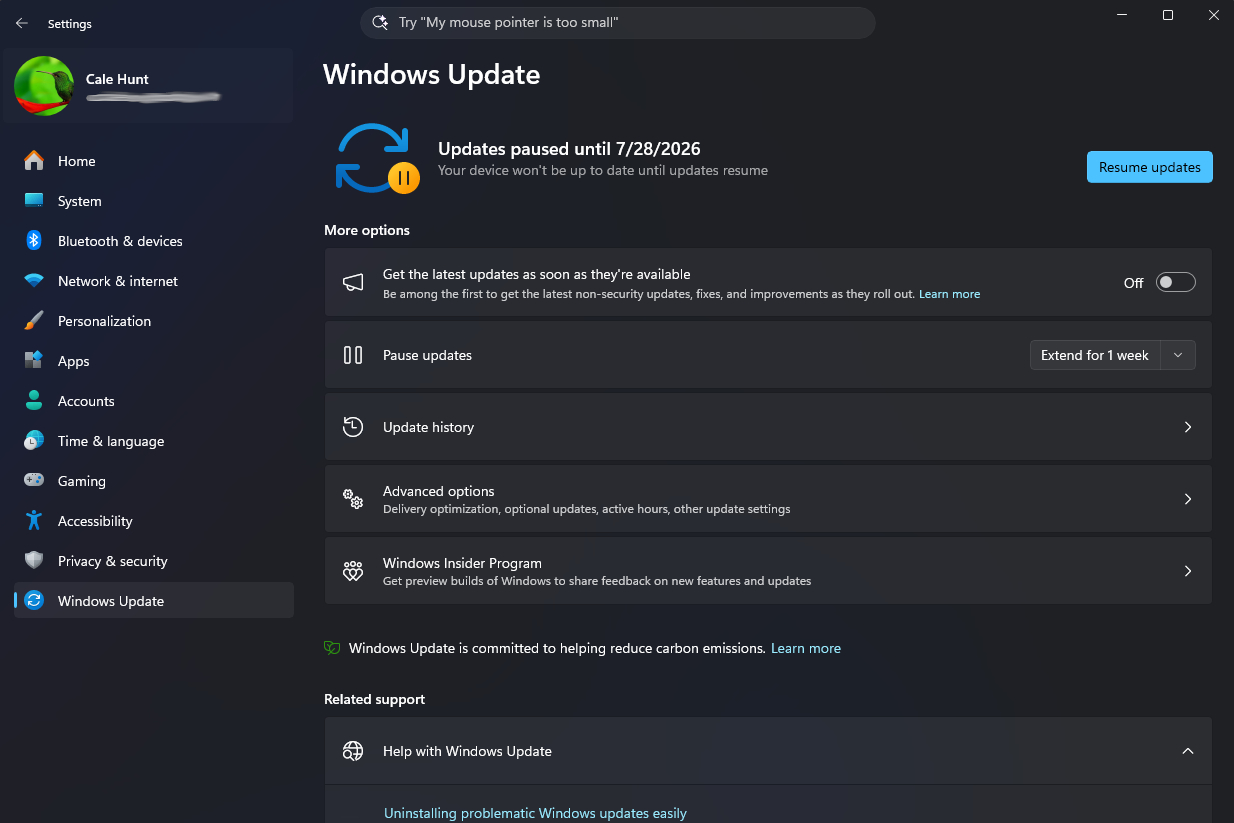1234x823 pixels.
Task: Toggle Get the latest updates switch
Action: click(x=1175, y=283)
